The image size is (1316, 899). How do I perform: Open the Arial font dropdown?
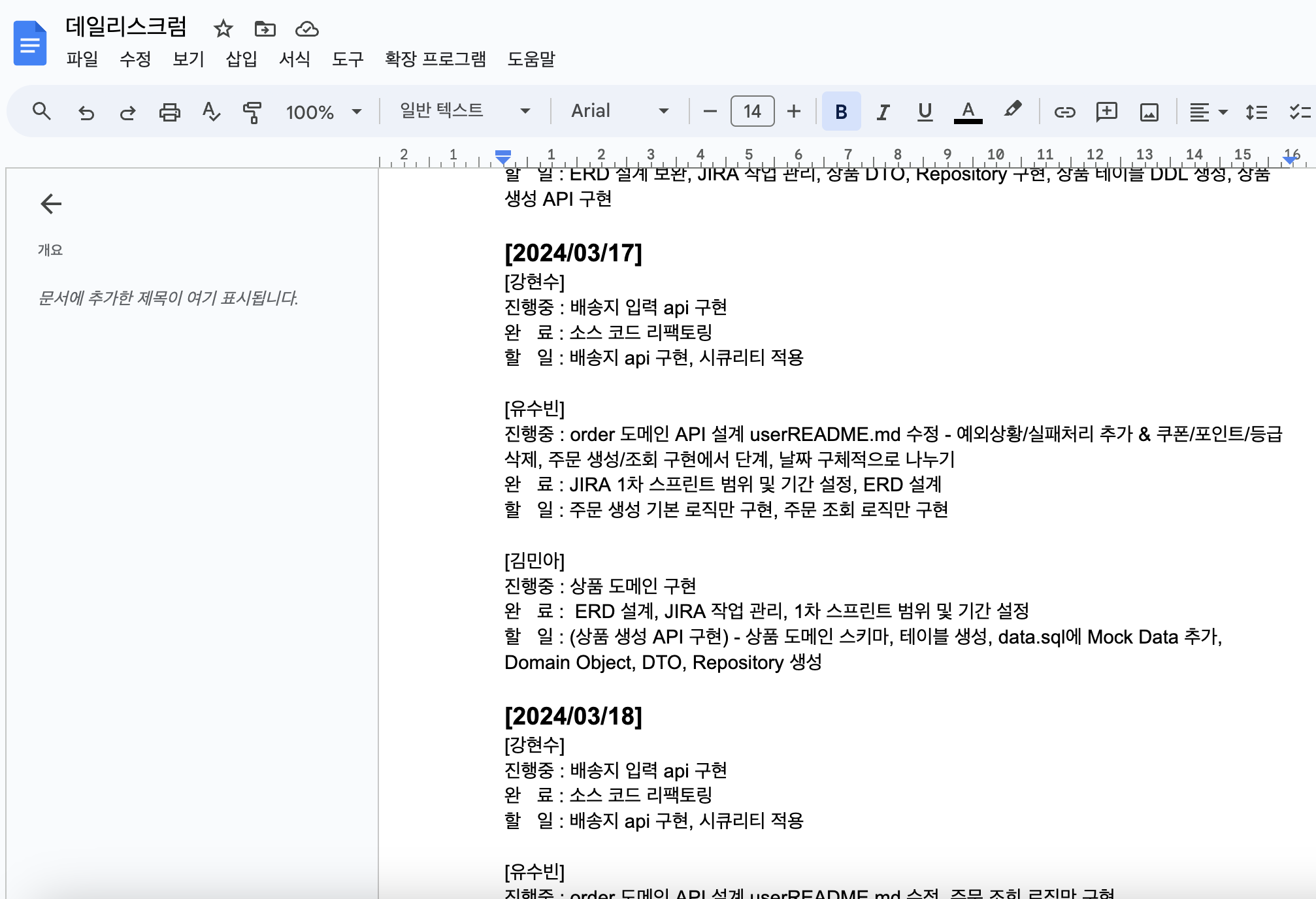pyautogui.click(x=619, y=111)
